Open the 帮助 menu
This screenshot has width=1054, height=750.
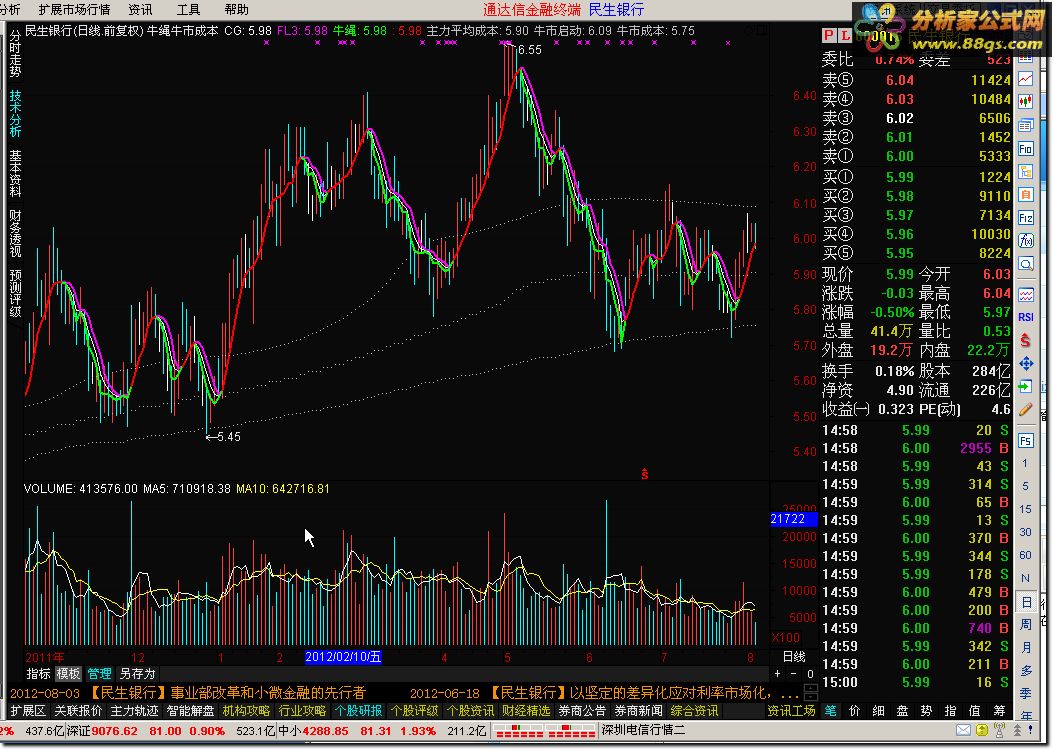click(237, 9)
